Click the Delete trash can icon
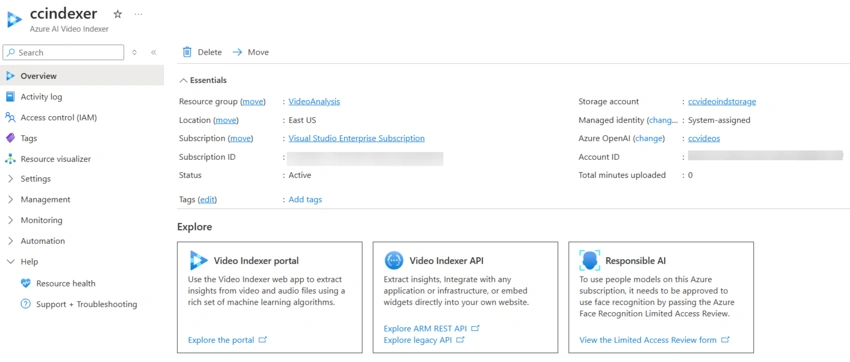850x362 pixels. point(187,52)
